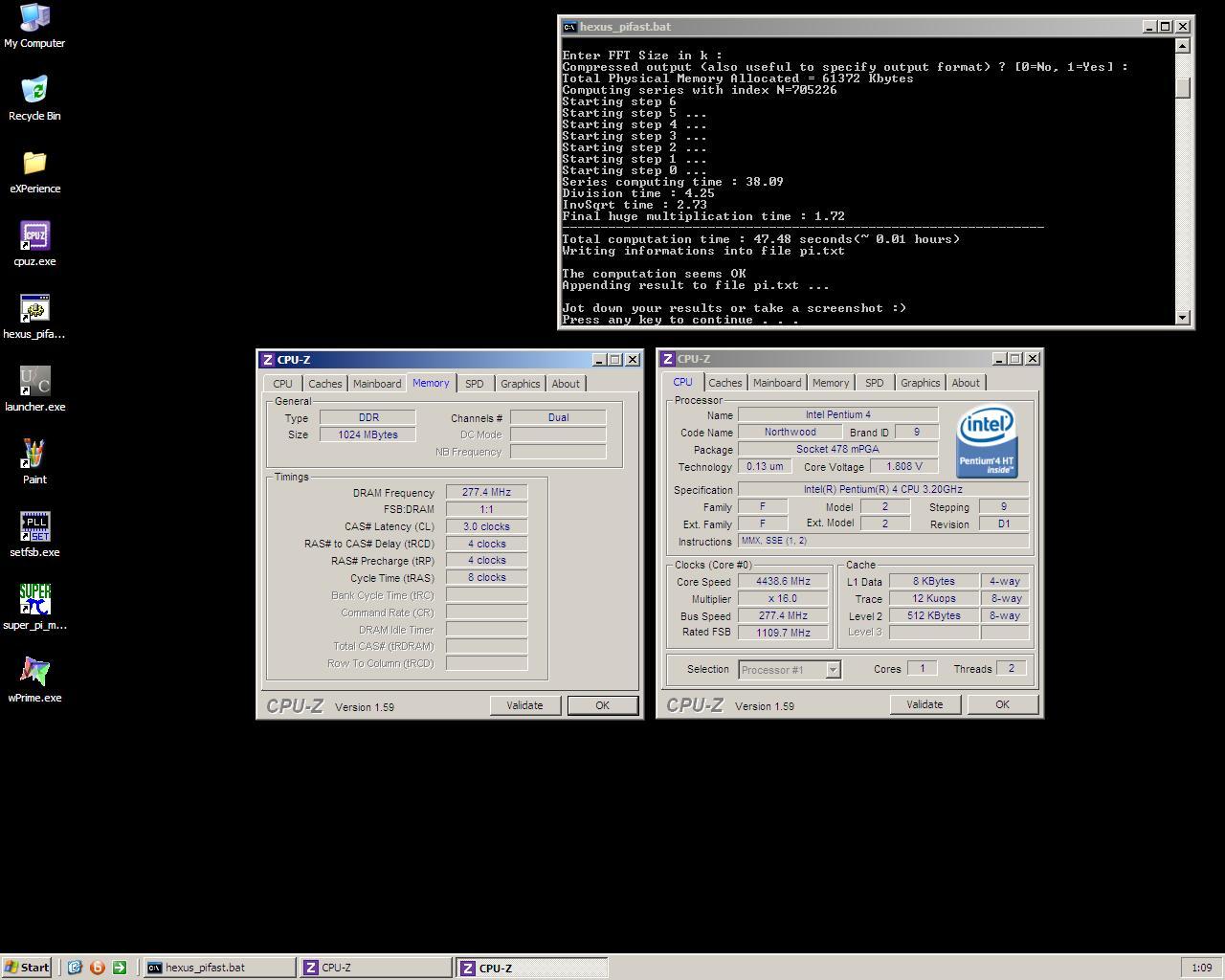Open Graphics tab in Memory CPU-Z window
This screenshot has width=1225, height=980.
click(520, 384)
